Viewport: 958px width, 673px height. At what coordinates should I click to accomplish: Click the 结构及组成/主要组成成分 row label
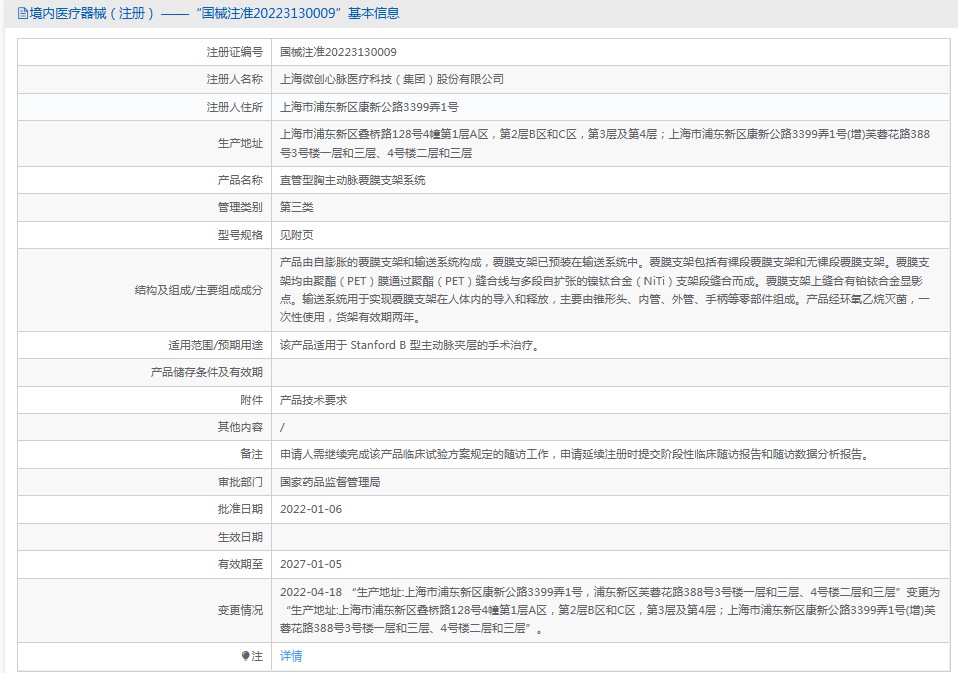(x=198, y=290)
